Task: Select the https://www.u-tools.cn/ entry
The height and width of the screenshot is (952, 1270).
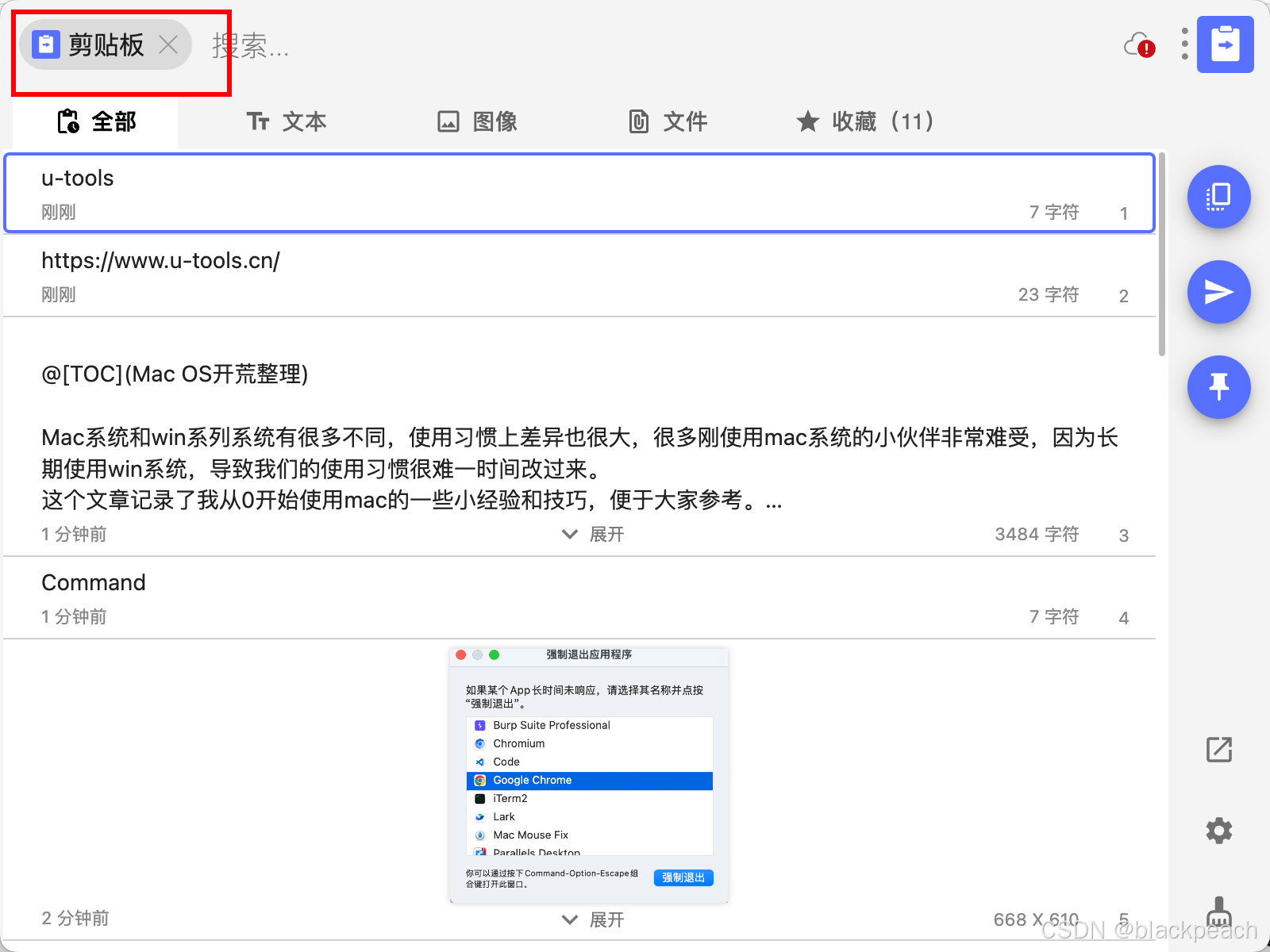Action: [x=579, y=276]
